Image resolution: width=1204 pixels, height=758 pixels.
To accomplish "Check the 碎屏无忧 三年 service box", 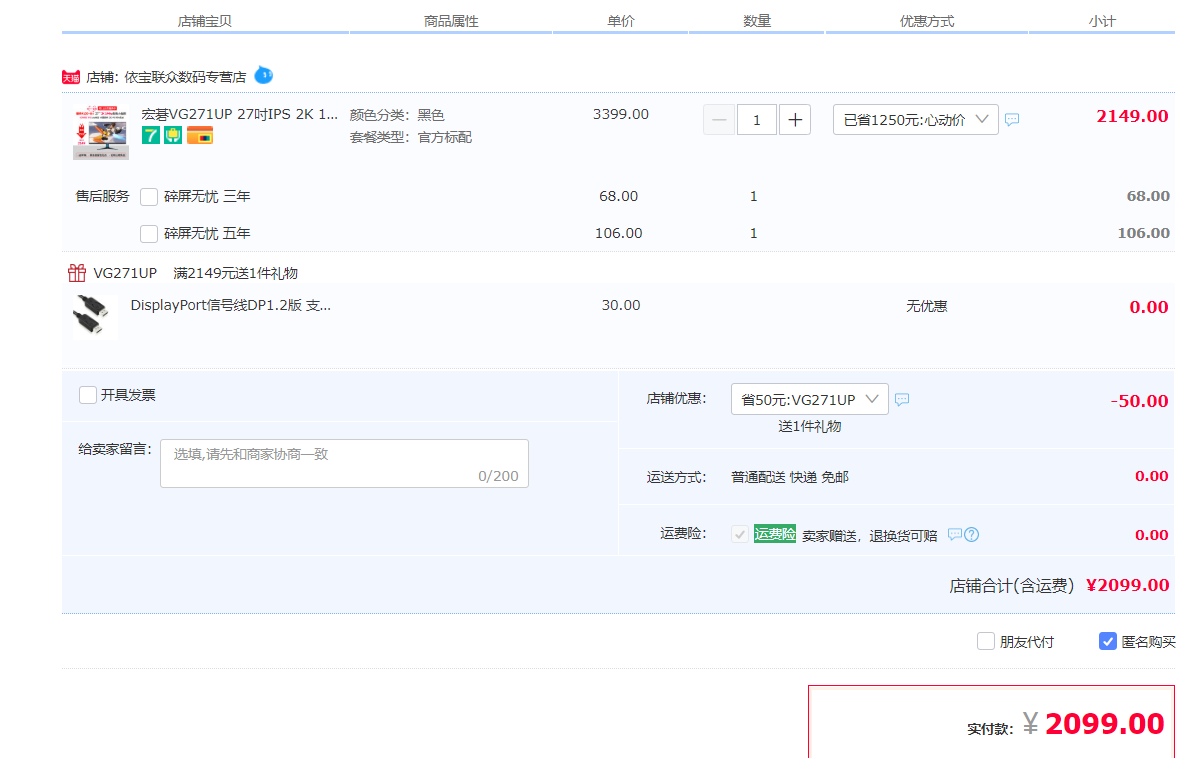I will click(x=149, y=197).
